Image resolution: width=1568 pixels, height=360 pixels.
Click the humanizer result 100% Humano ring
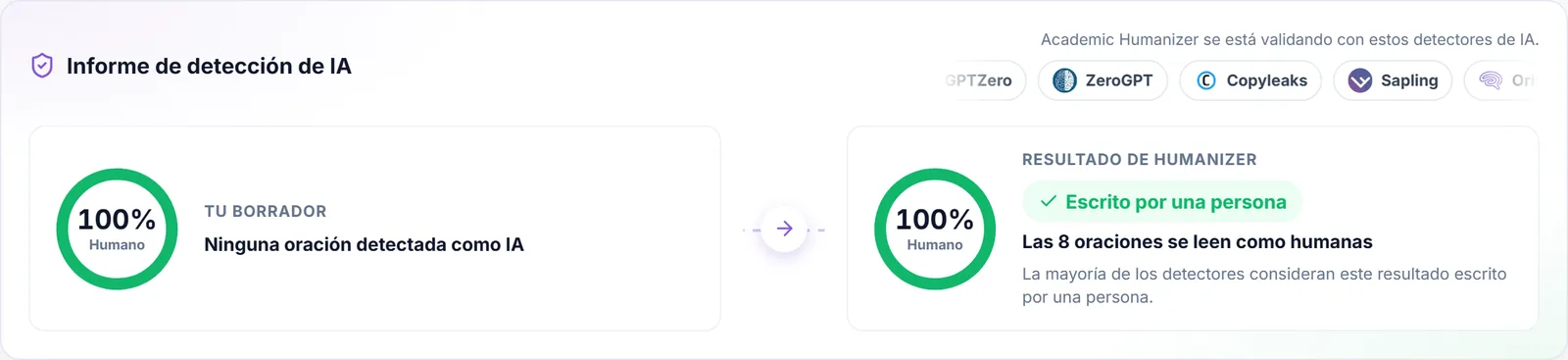[x=935, y=229]
